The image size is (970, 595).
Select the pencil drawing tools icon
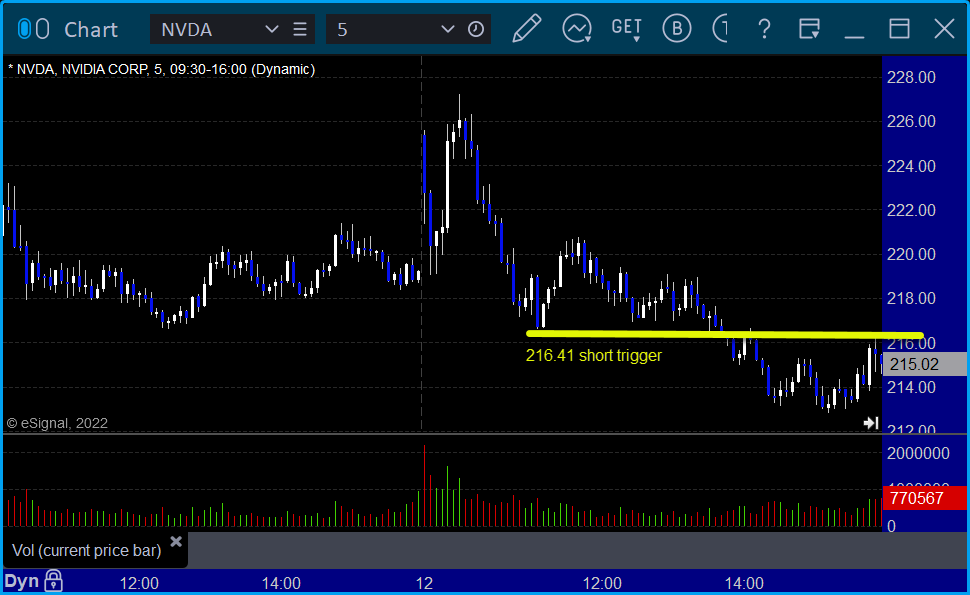(527, 28)
